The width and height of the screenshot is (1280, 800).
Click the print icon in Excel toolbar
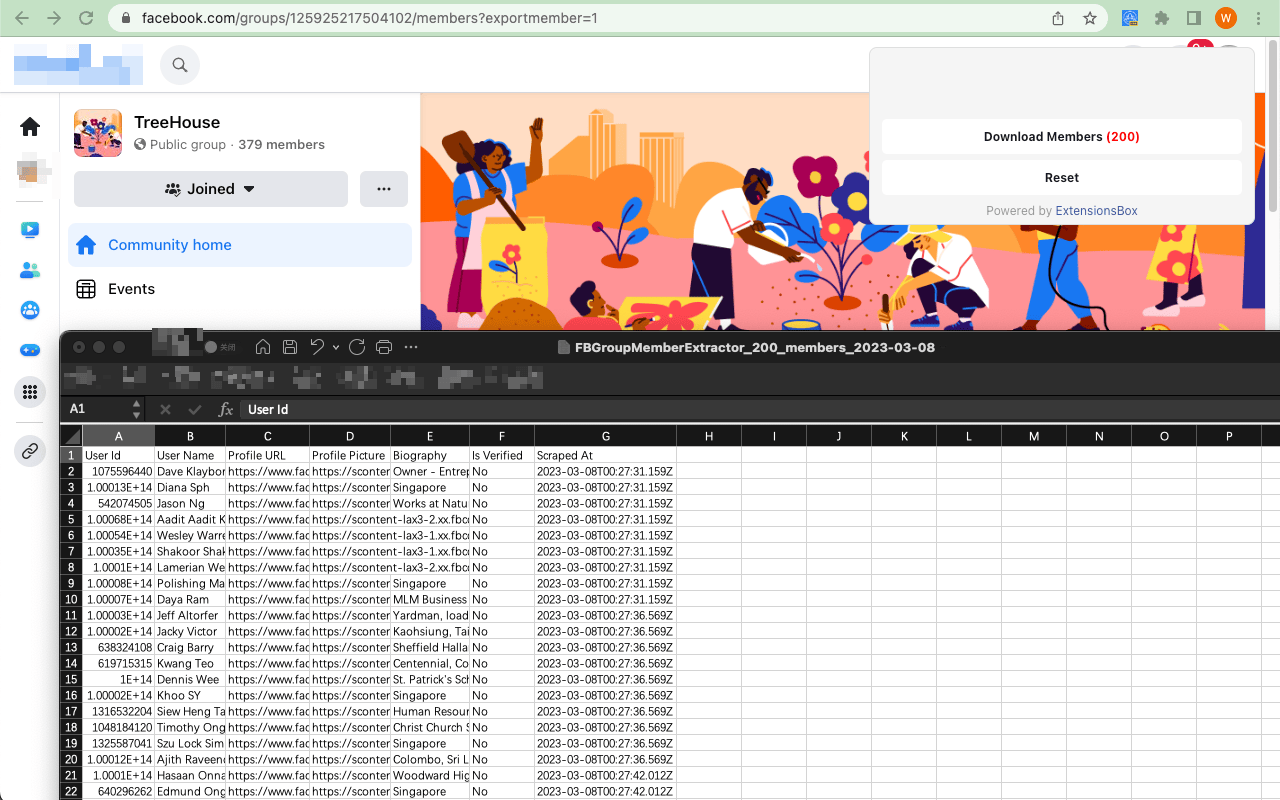pyautogui.click(x=384, y=347)
